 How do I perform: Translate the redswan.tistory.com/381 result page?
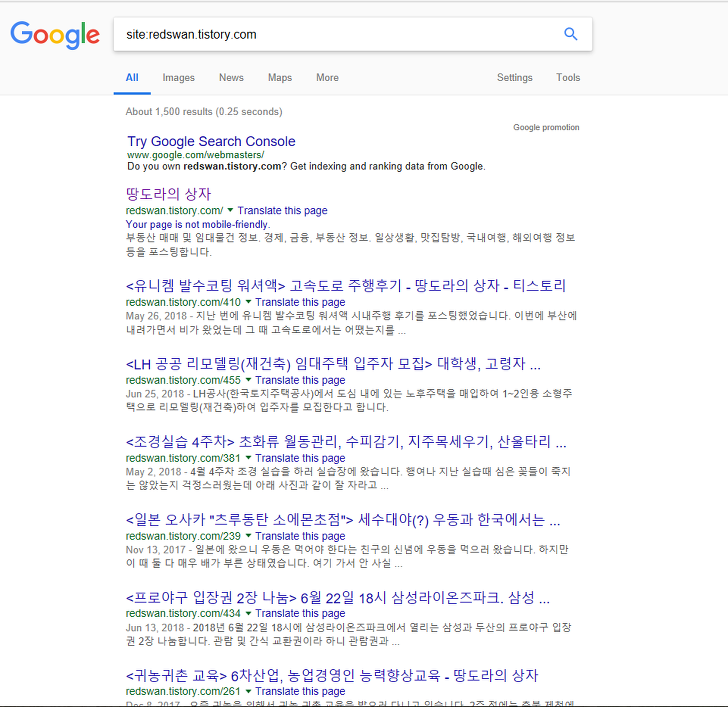point(300,458)
